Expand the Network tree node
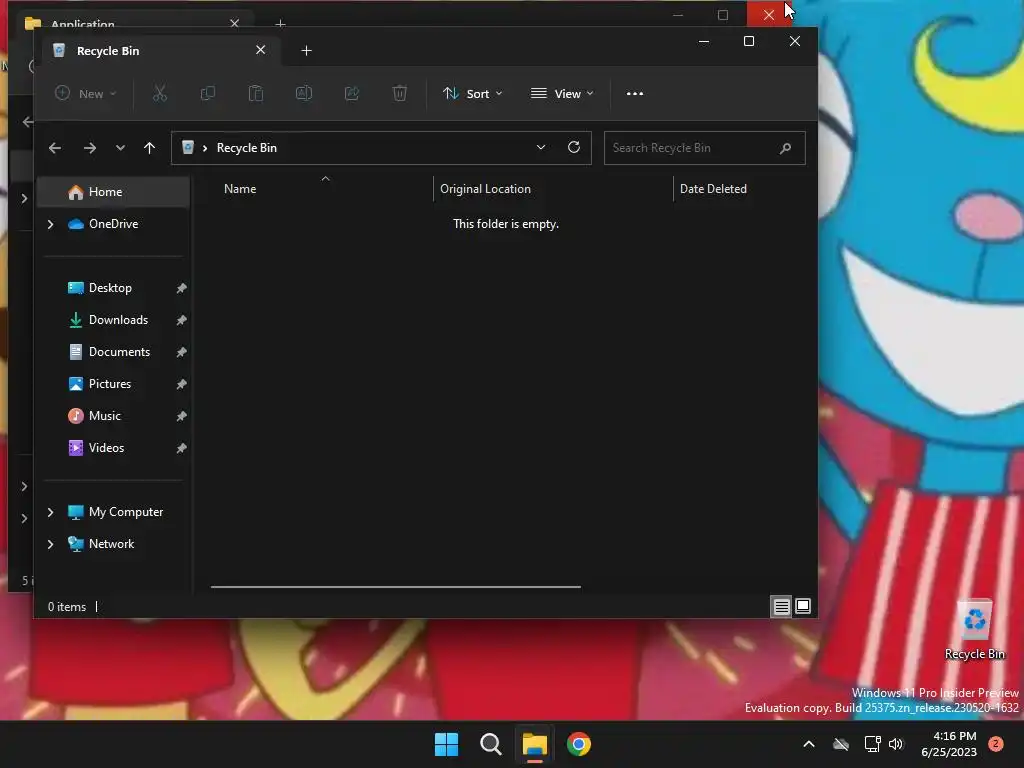 tap(50, 544)
